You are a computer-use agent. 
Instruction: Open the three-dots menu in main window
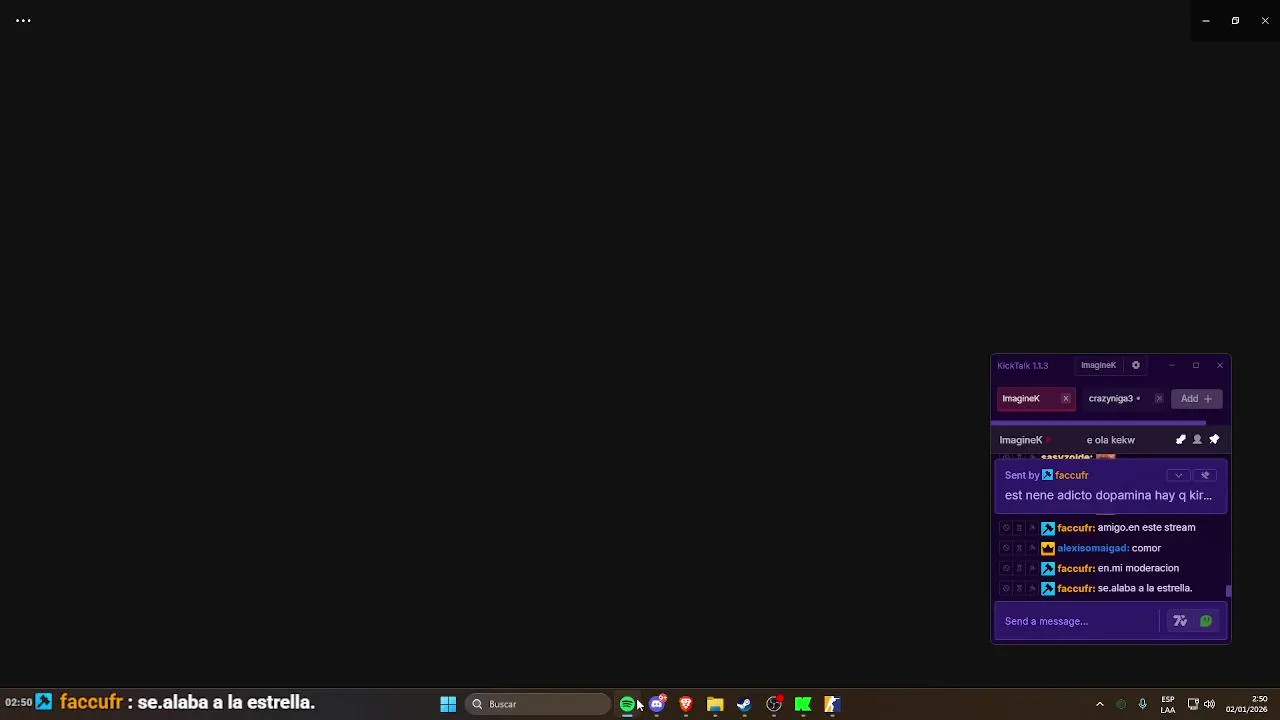[x=23, y=20]
